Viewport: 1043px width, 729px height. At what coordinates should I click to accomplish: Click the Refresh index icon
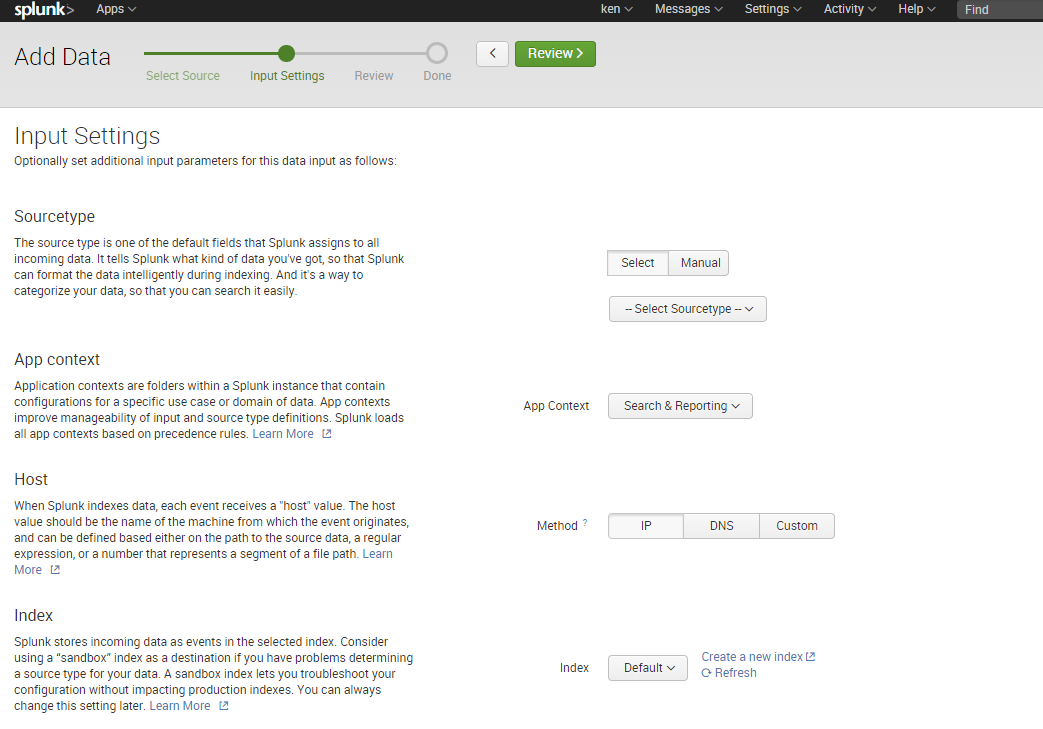click(706, 674)
